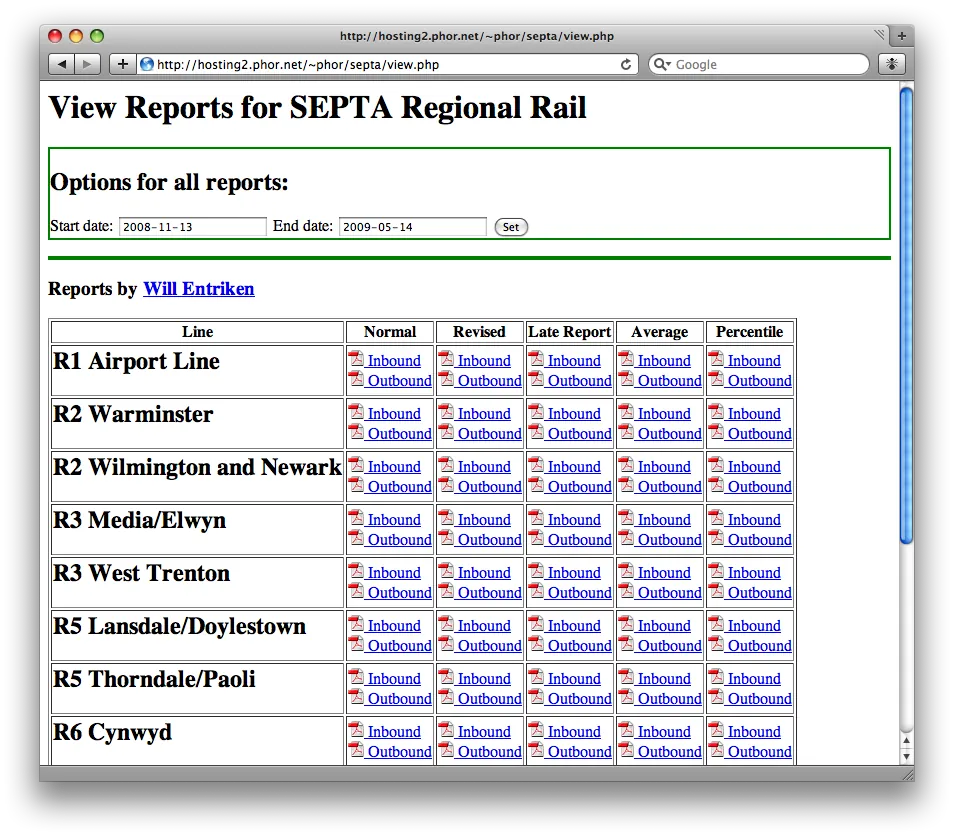Click PDF icon for R3 West Trenton Late Report Inbound

536,571
